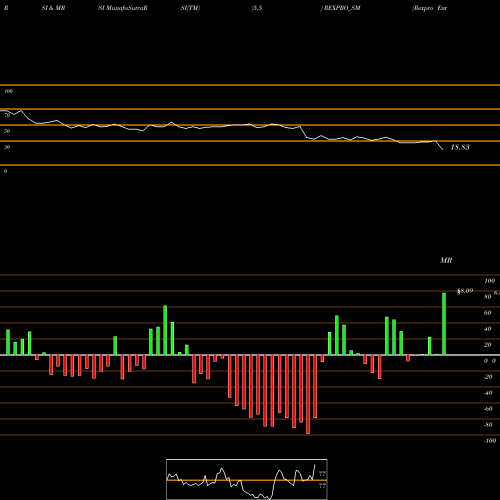Click the 'REXPRO_SM' symbol label
500x500 pixels.
[x=341, y=8]
